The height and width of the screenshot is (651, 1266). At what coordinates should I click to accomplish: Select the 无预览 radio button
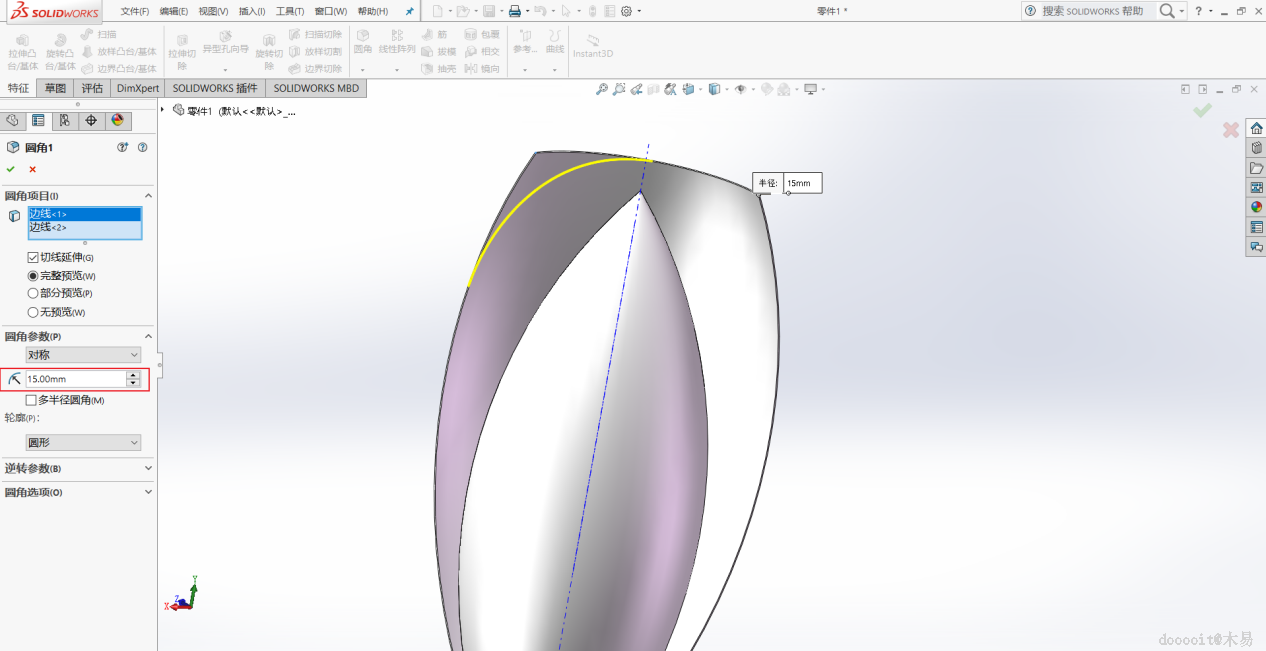tap(33, 312)
